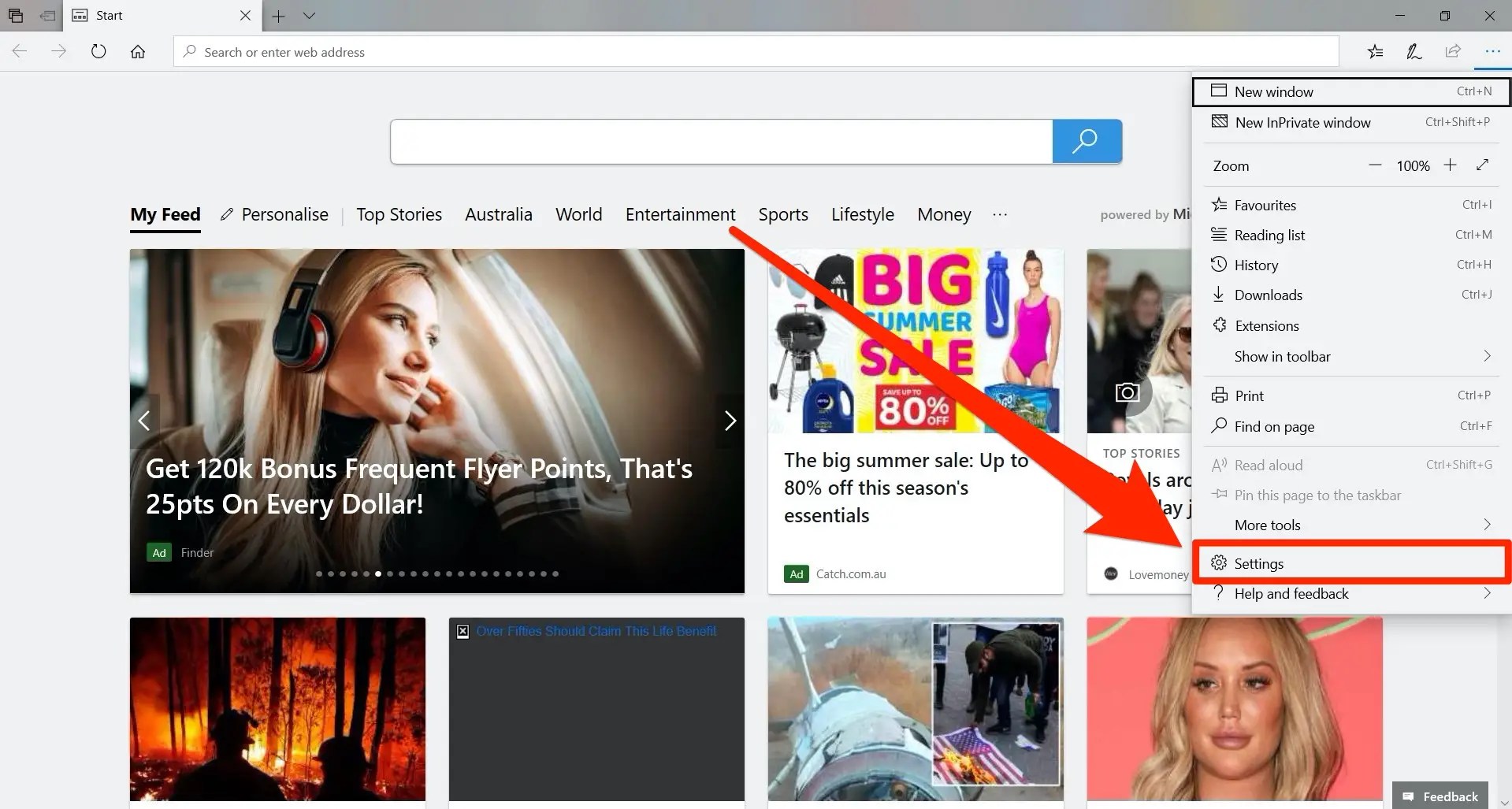Open the big summer sale article
The height and width of the screenshot is (809, 1512).
coord(906,488)
